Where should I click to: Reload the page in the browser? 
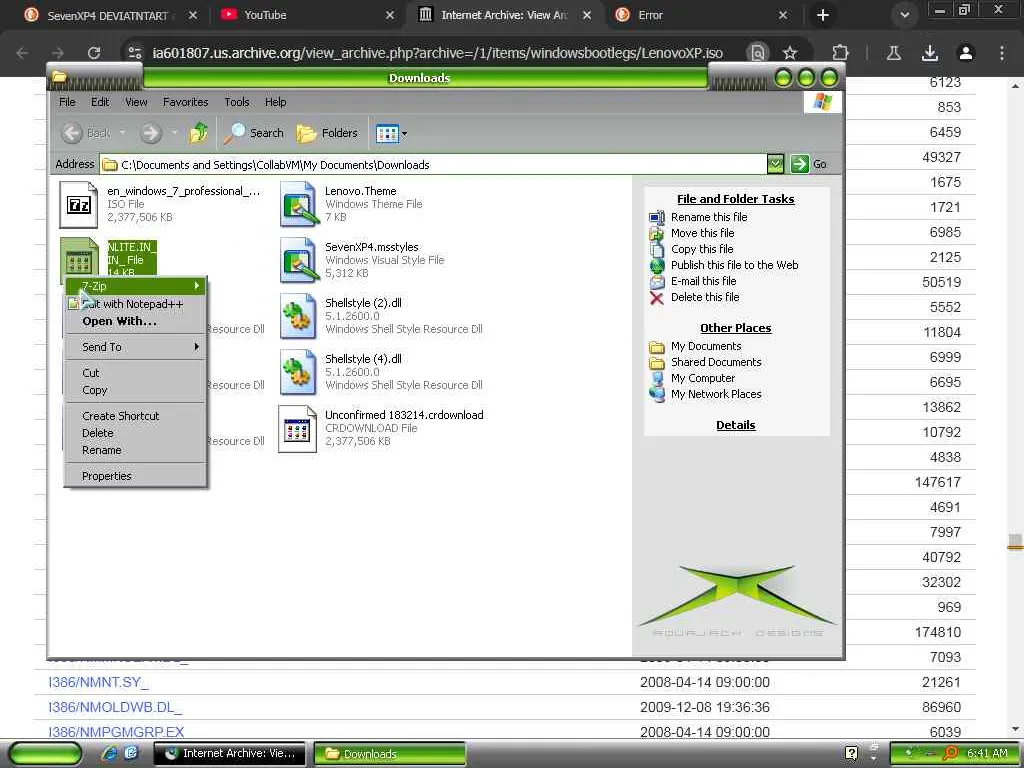tap(94, 53)
